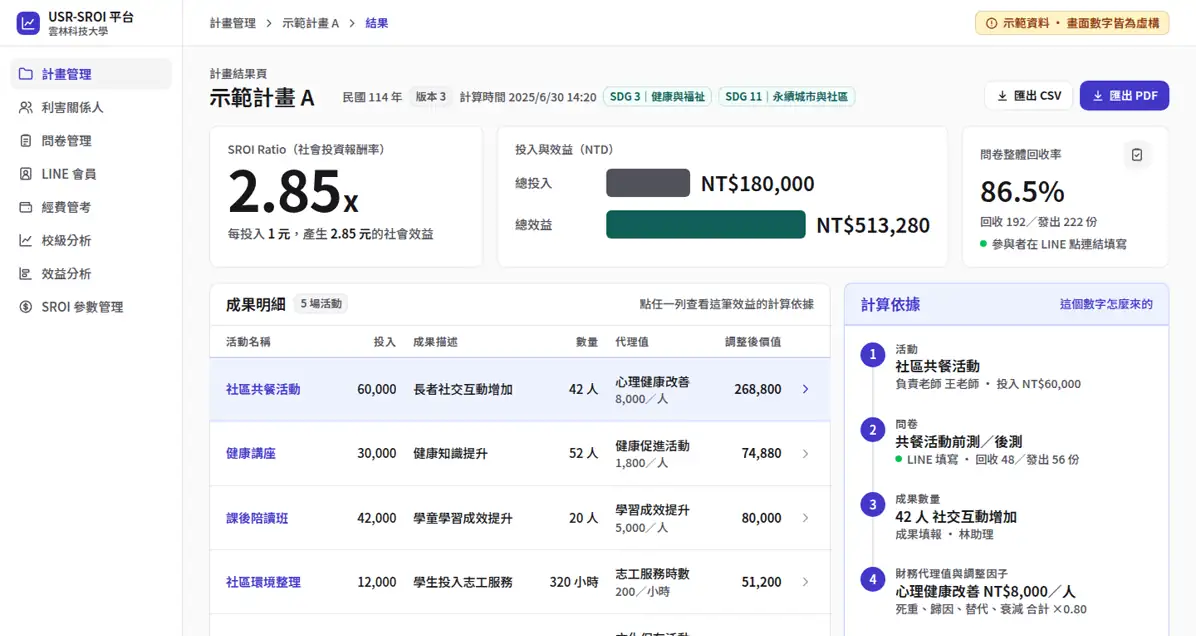Open LINE 會員 in the sidebar
Screen dimensions: 1196x636
(x=91, y=174)
